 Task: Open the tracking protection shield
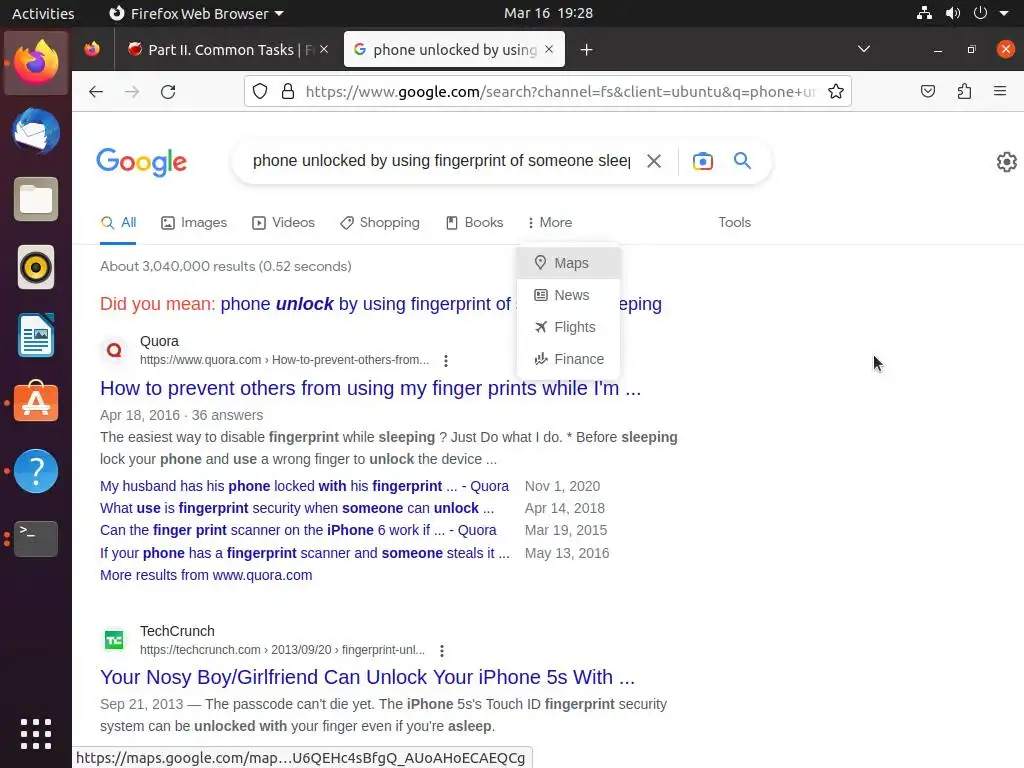point(260,91)
